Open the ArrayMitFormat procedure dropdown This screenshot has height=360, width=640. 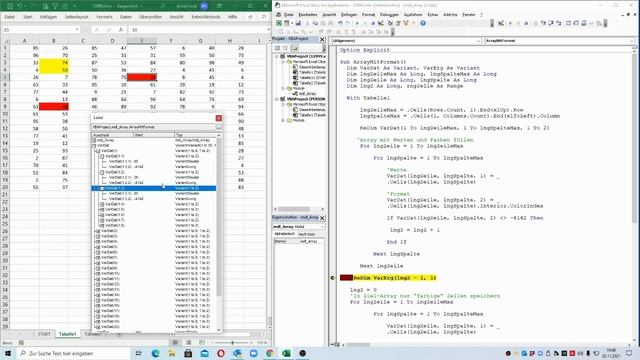click(x=631, y=41)
